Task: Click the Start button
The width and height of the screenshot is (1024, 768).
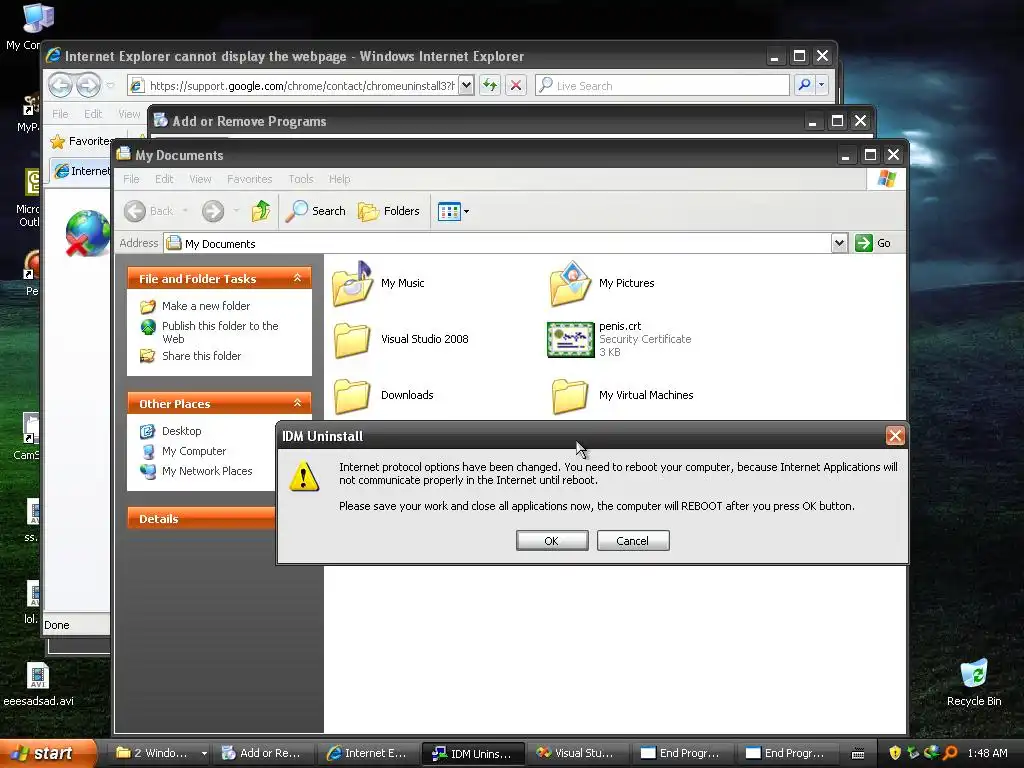Action: coord(47,753)
